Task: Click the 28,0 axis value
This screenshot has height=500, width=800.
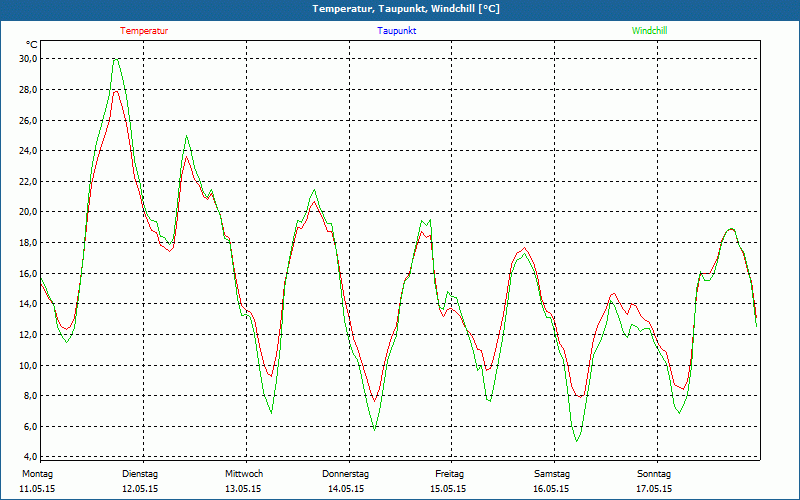Action: click(x=28, y=89)
